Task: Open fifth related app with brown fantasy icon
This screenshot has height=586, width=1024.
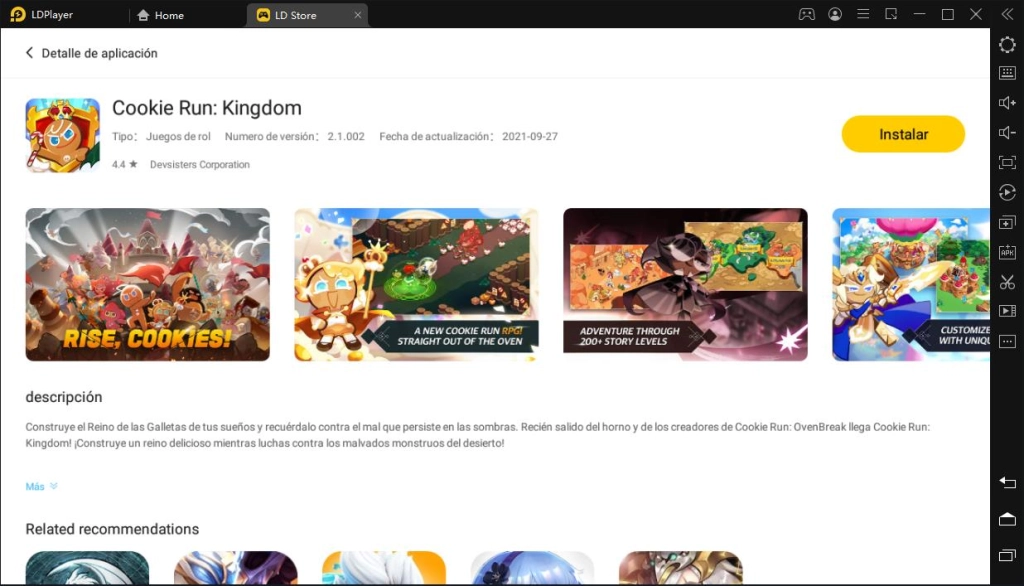Action: pos(680,568)
